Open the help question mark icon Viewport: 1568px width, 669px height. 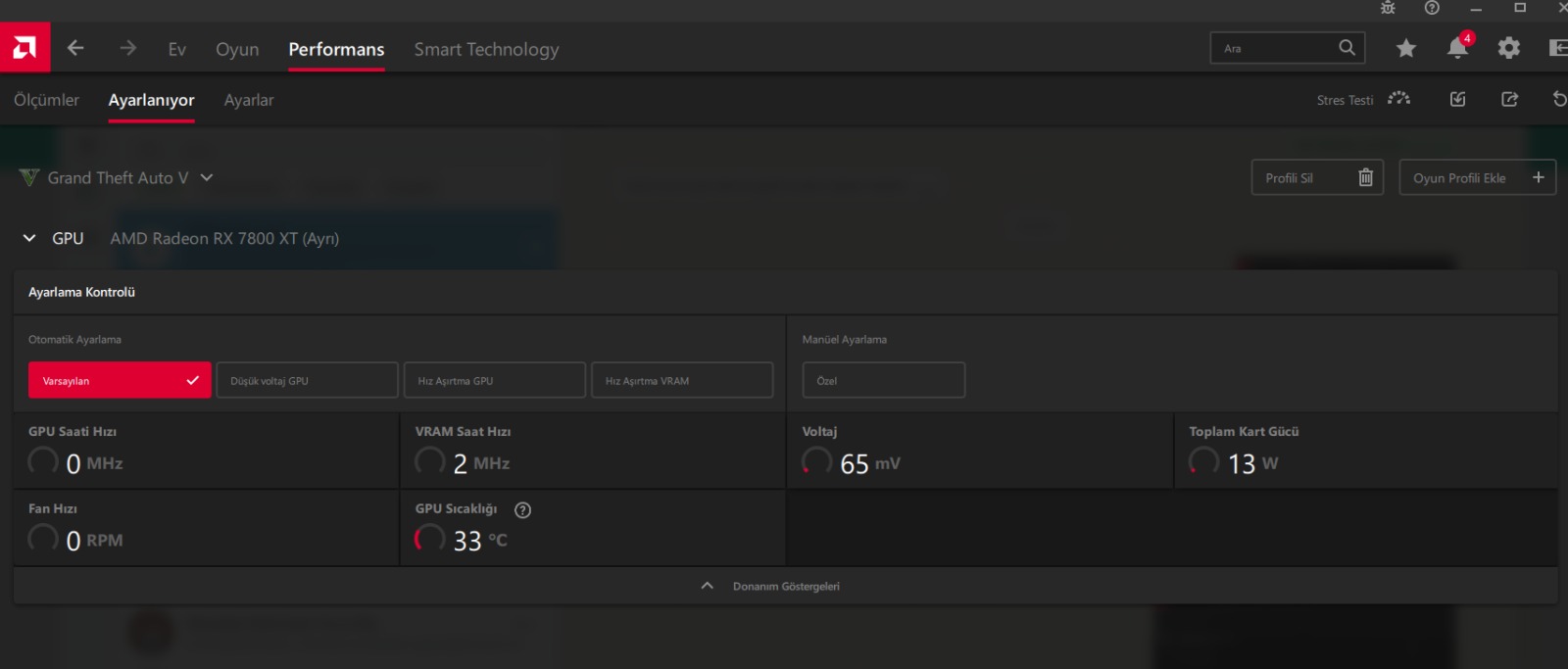(x=1432, y=8)
